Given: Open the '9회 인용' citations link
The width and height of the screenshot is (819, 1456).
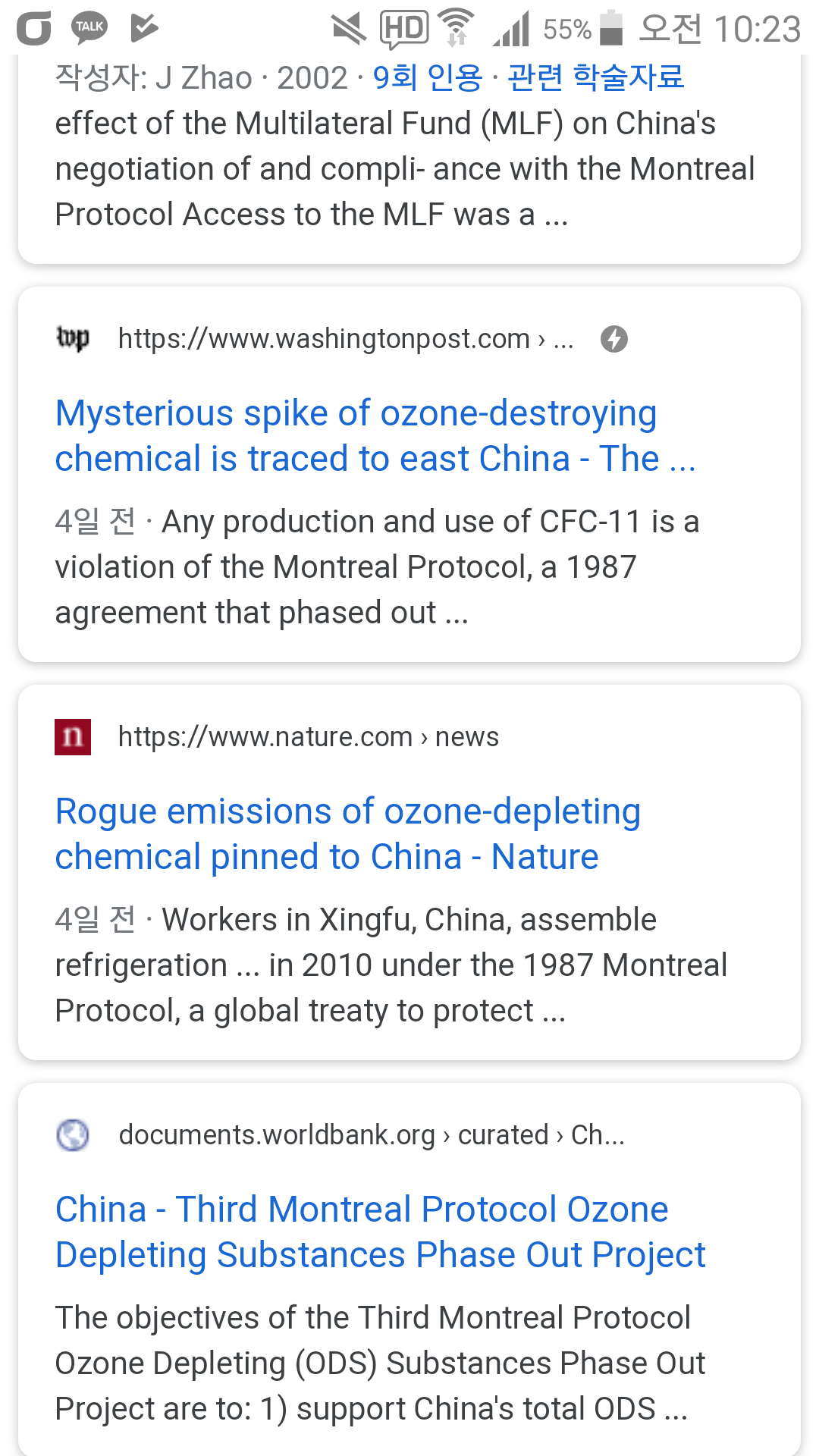Looking at the screenshot, I should 428,77.
